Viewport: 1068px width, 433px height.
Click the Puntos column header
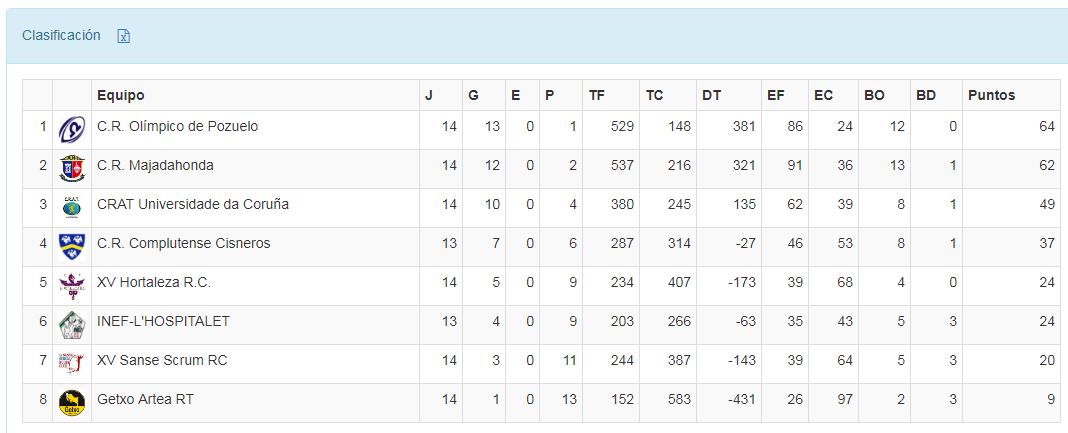pos(991,95)
